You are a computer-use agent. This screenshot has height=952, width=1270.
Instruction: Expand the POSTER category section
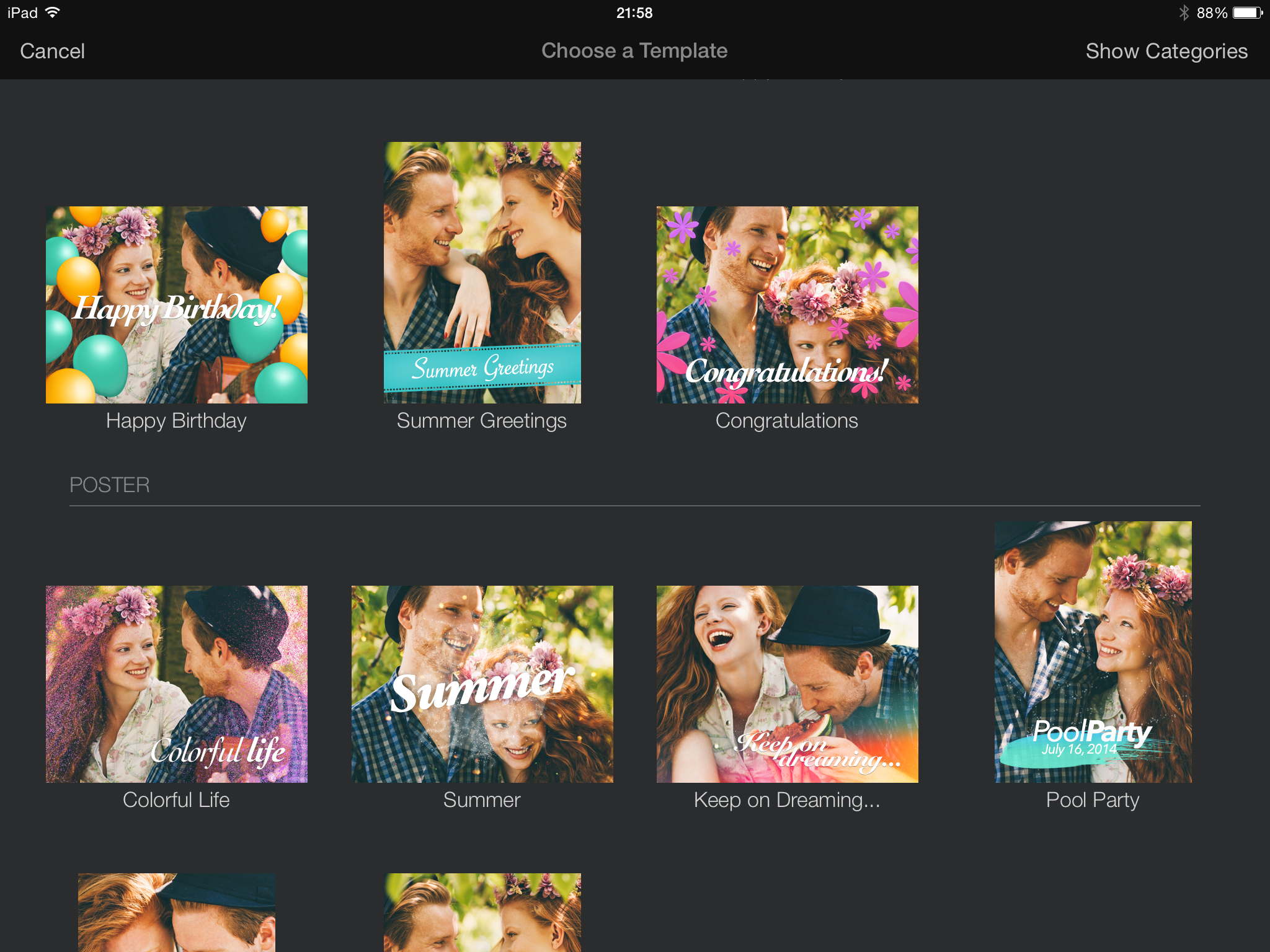click(110, 485)
